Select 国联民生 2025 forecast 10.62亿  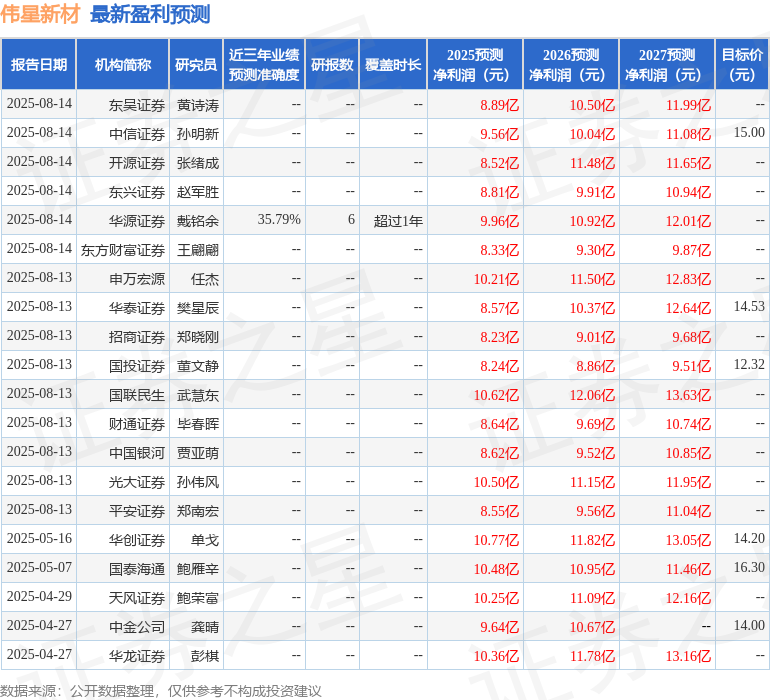click(x=496, y=394)
